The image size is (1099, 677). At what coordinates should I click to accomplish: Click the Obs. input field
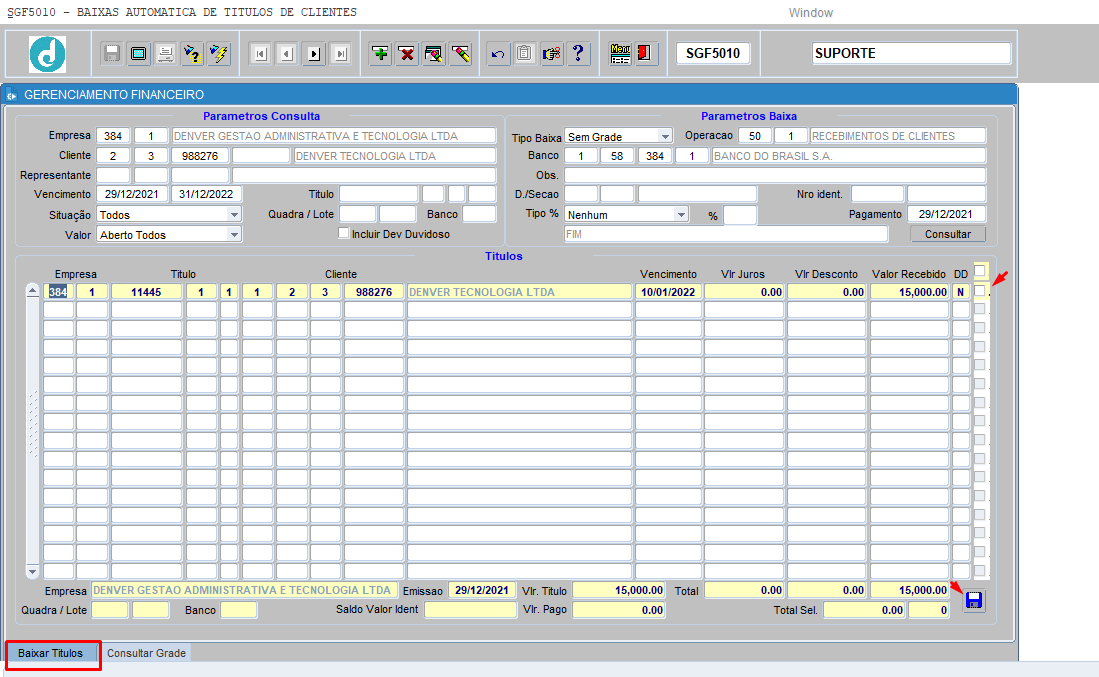tap(775, 175)
